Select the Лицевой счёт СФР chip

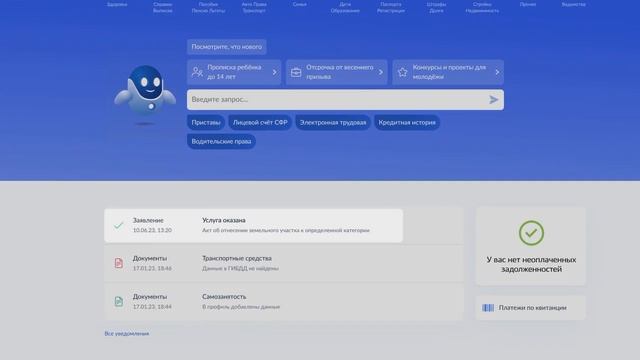click(x=260, y=122)
